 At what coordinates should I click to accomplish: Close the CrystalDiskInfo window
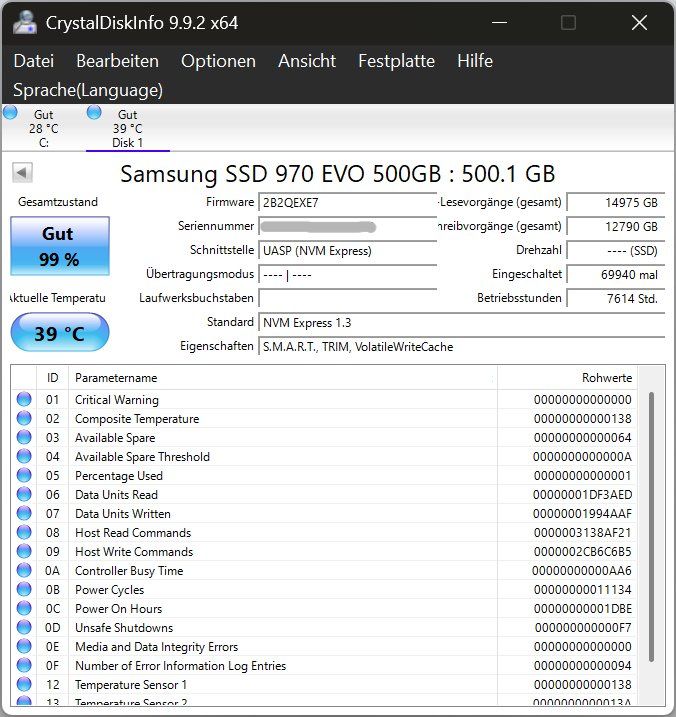pyautogui.click(x=639, y=22)
